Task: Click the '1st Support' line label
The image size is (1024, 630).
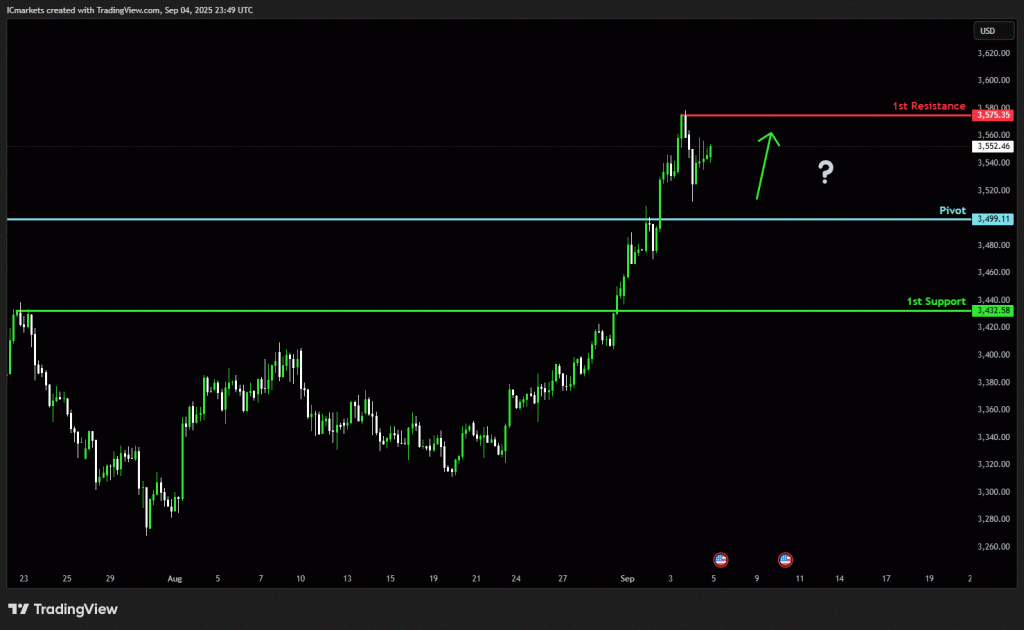Action: [x=936, y=301]
